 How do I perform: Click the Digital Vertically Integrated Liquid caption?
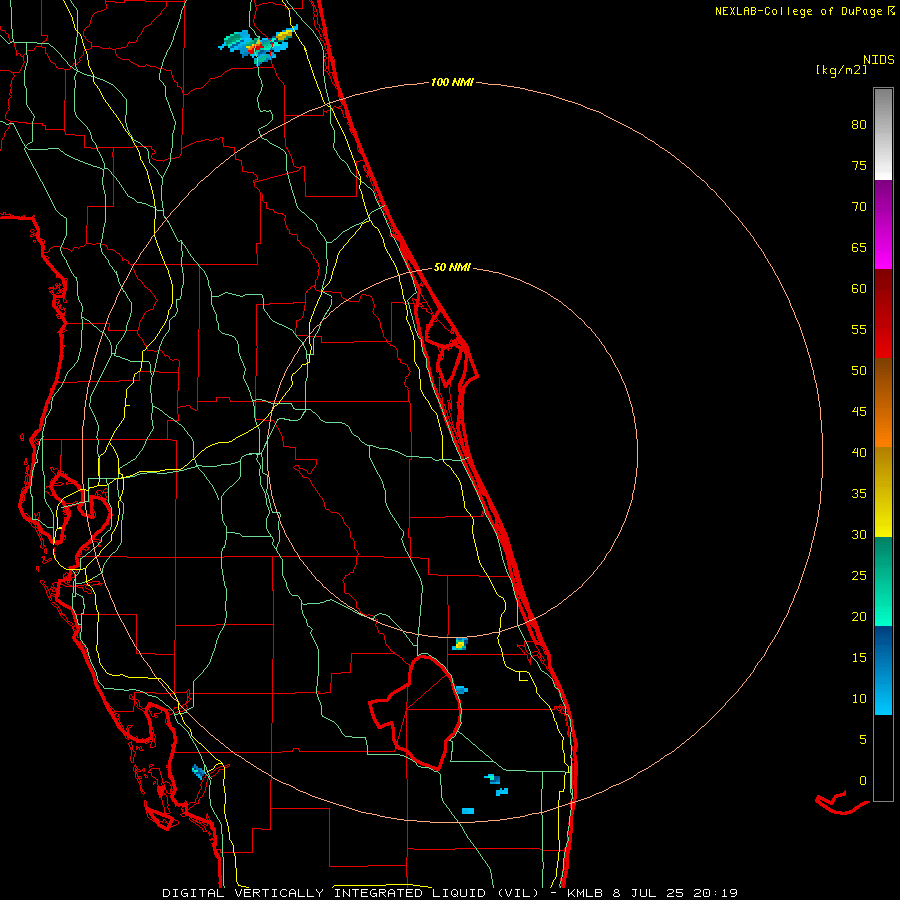click(352, 893)
